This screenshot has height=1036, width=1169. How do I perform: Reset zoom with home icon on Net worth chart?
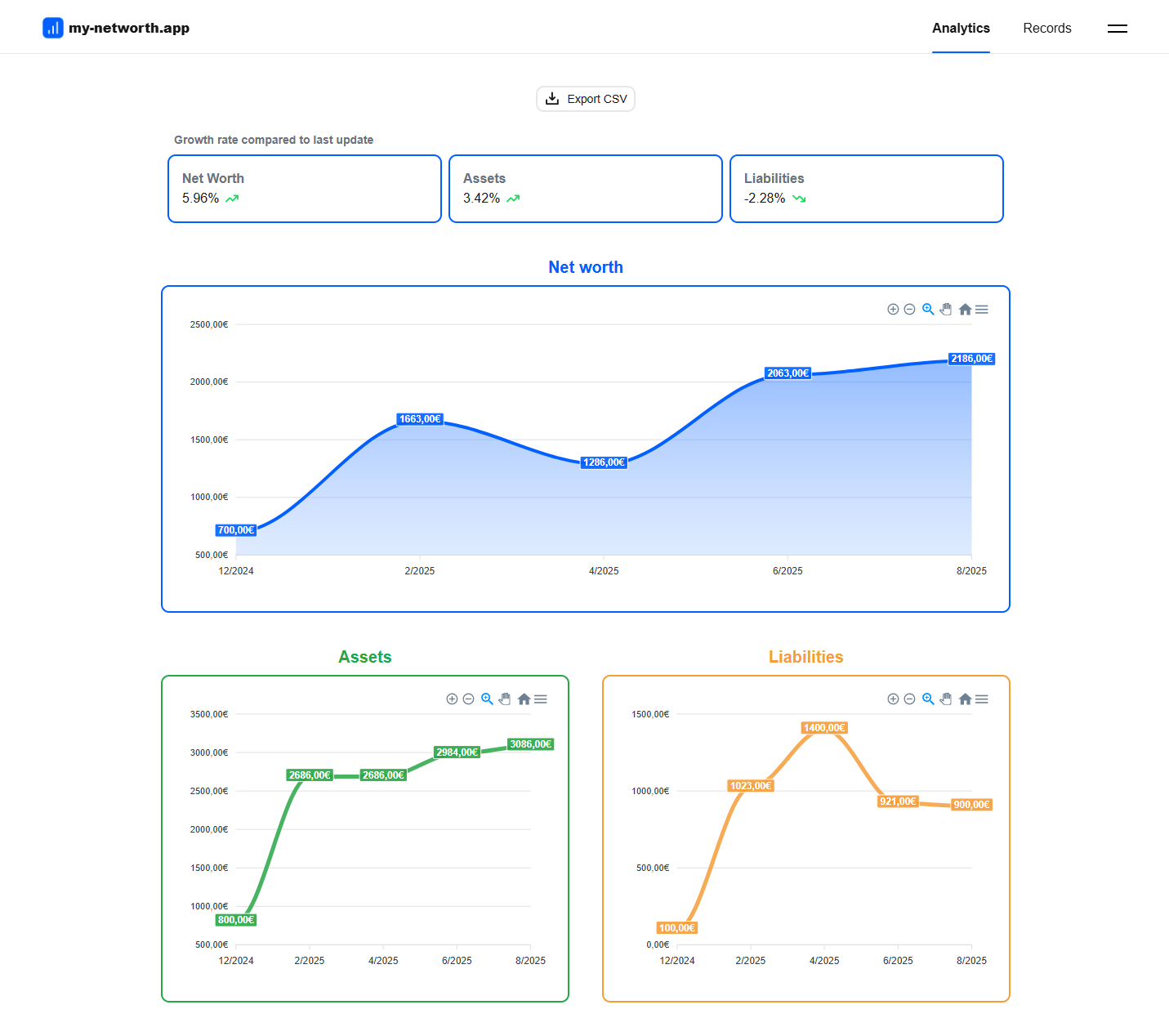965,310
